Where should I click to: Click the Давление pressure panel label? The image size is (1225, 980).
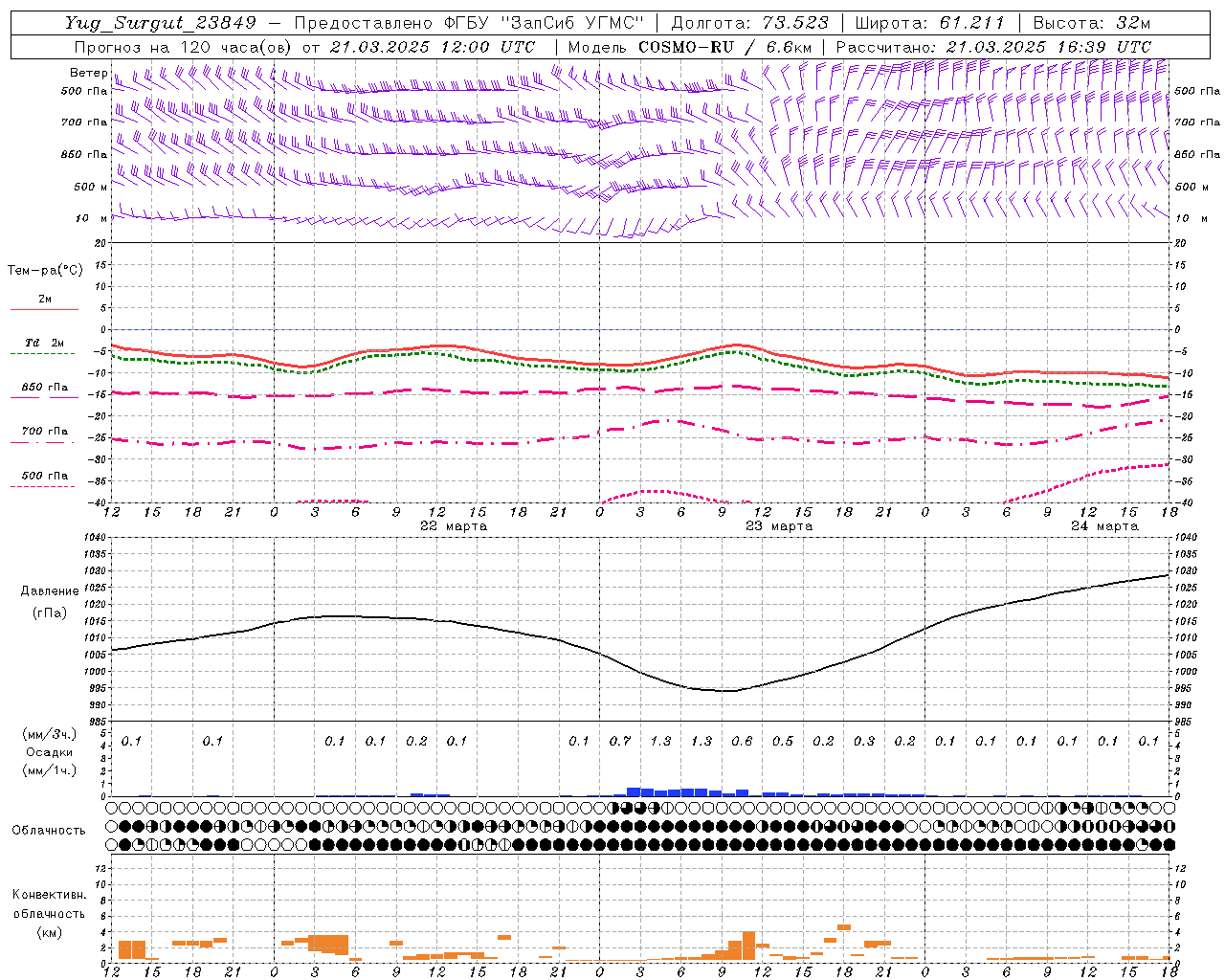[49, 591]
